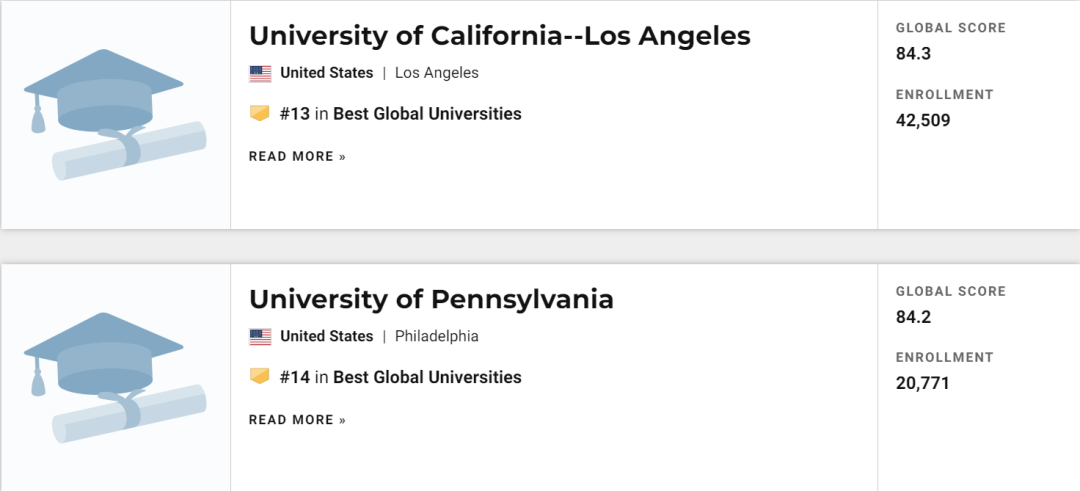Click the yellow badge icon next to #13
The image size is (1080, 491).
(260, 114)
